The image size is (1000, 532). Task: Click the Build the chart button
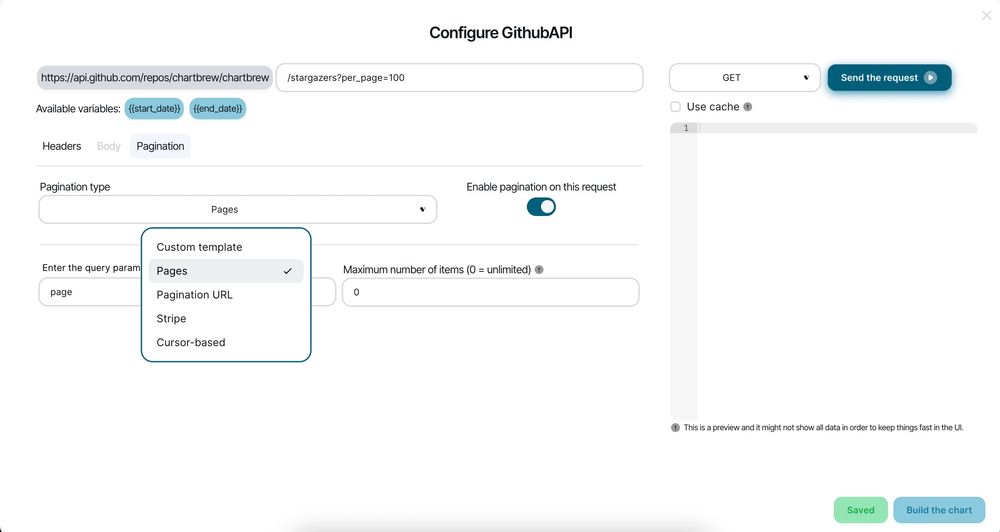pyautogui.click(x=938, y=510)
